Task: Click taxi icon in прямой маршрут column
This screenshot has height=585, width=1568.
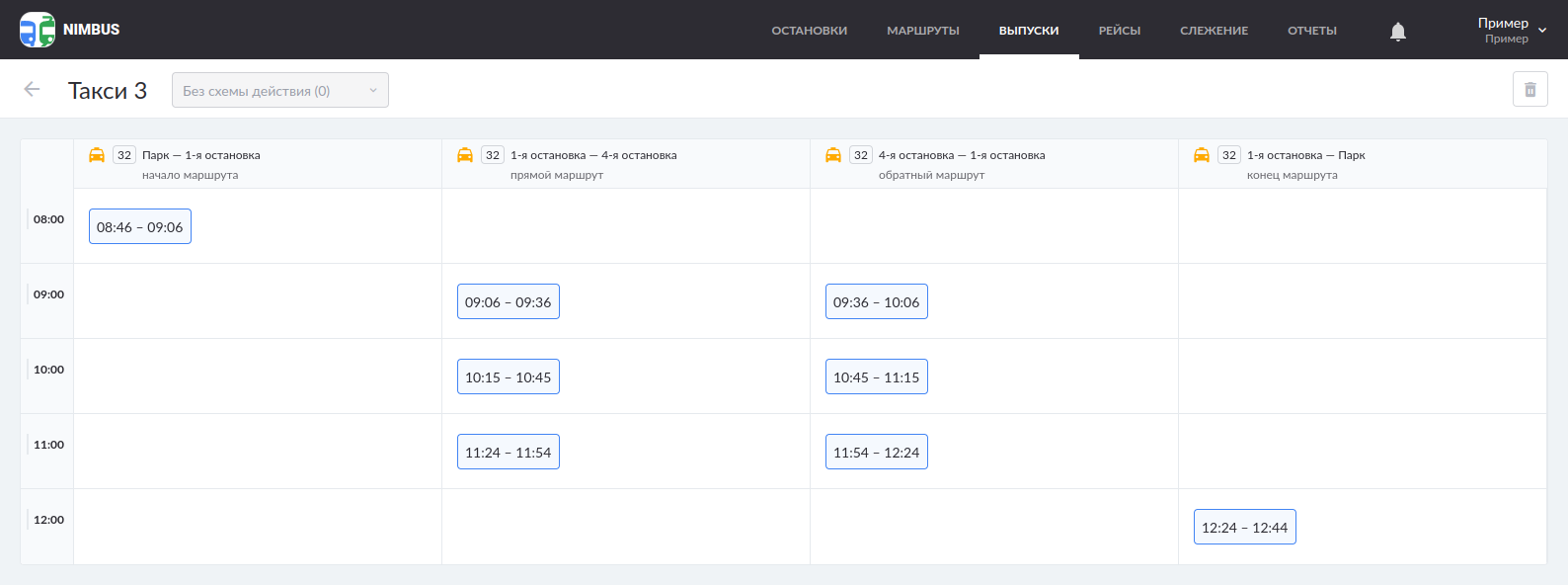Action: pyautogui.click(x=465, y=155)
